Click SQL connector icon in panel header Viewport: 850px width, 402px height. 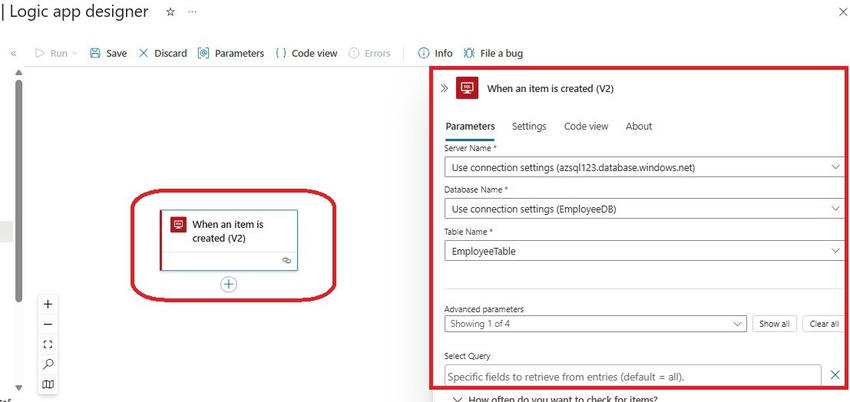(467, 88)
